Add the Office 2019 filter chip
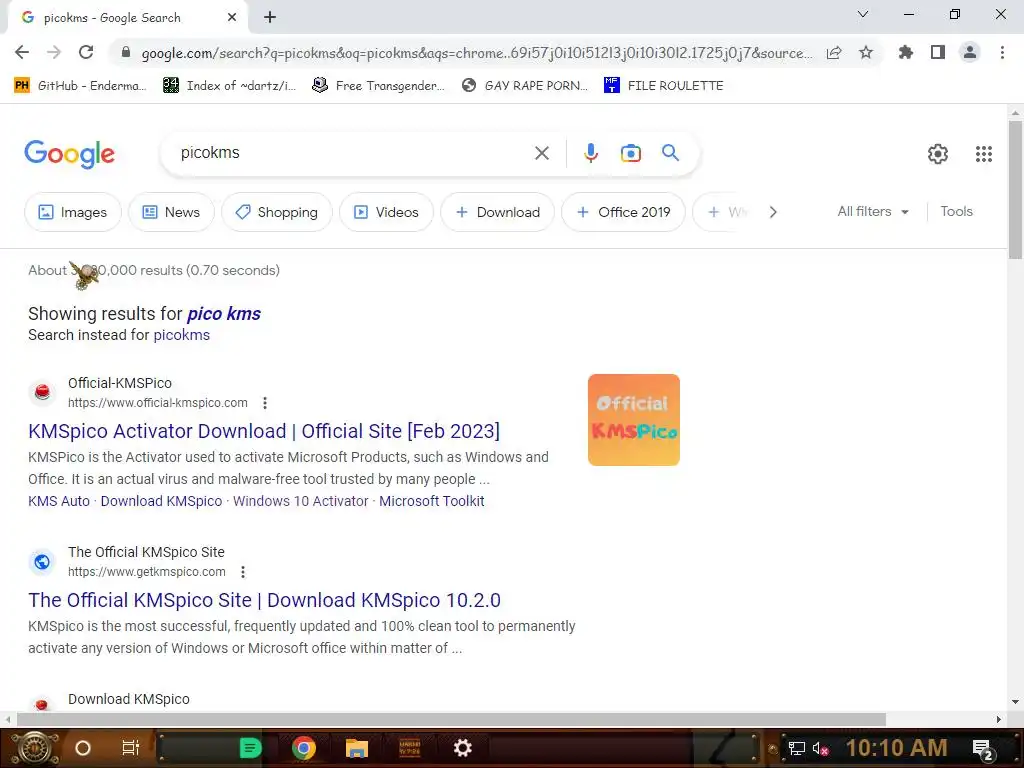Screen dimensions: 1024x768 (624, 212)
